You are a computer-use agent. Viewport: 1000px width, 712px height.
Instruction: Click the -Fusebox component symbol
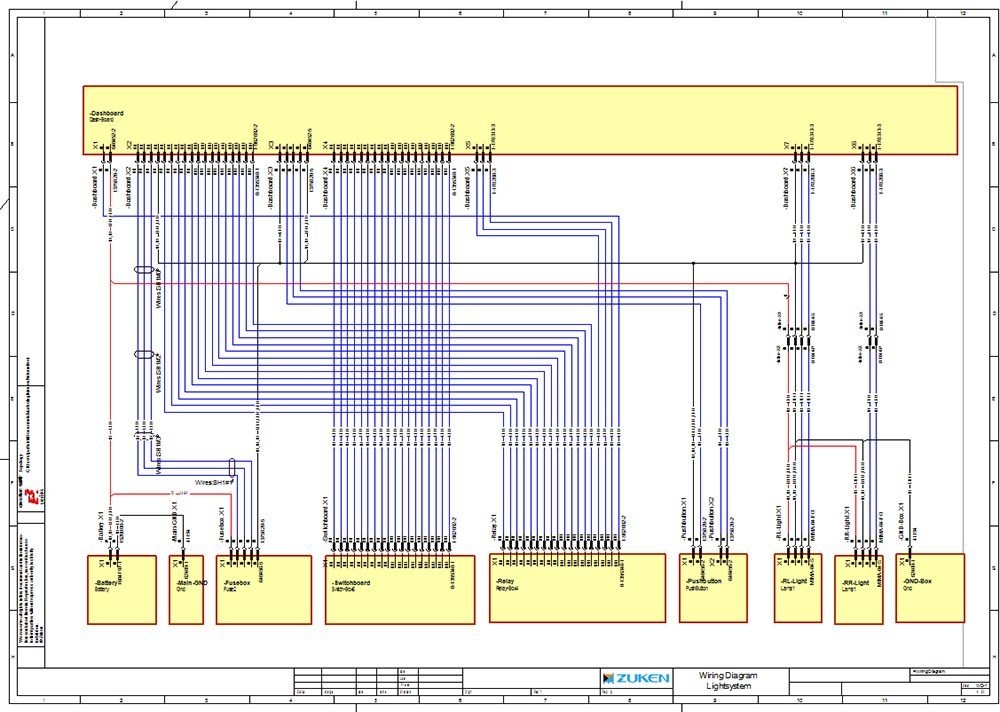263,590
